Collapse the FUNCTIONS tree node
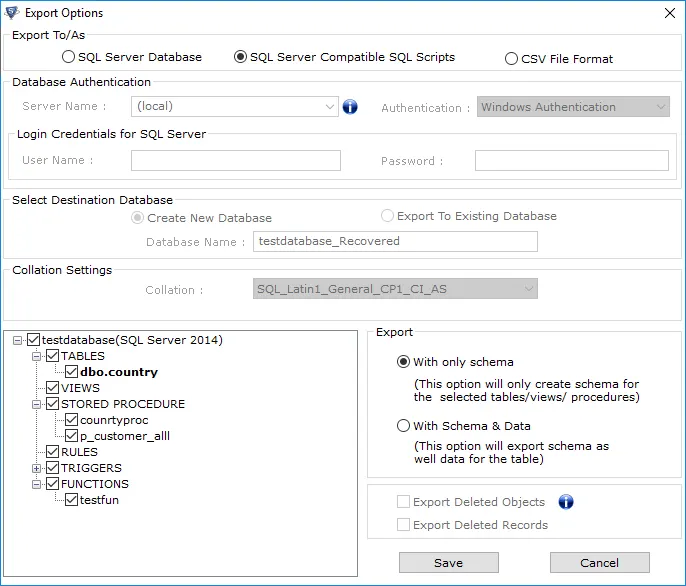686x586 pixels. pyautogui.click(x=37, y=484)
